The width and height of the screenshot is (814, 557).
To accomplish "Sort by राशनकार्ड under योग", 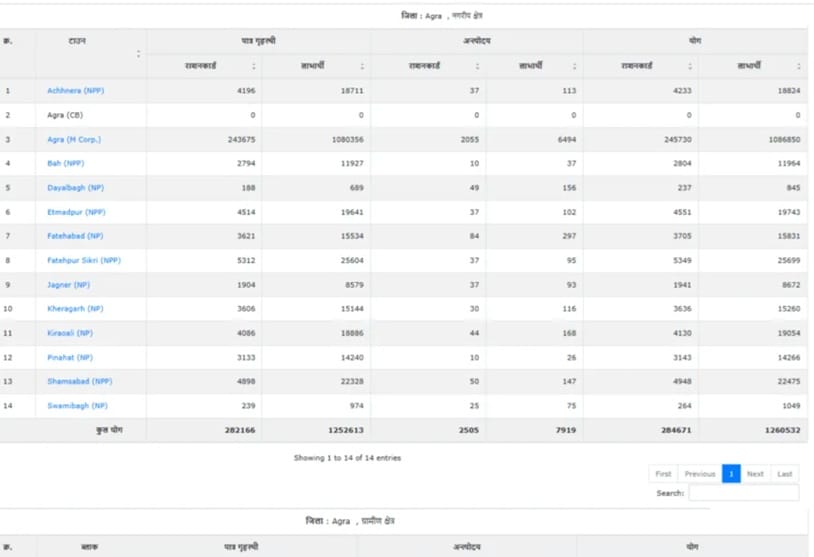I will 639,66.
